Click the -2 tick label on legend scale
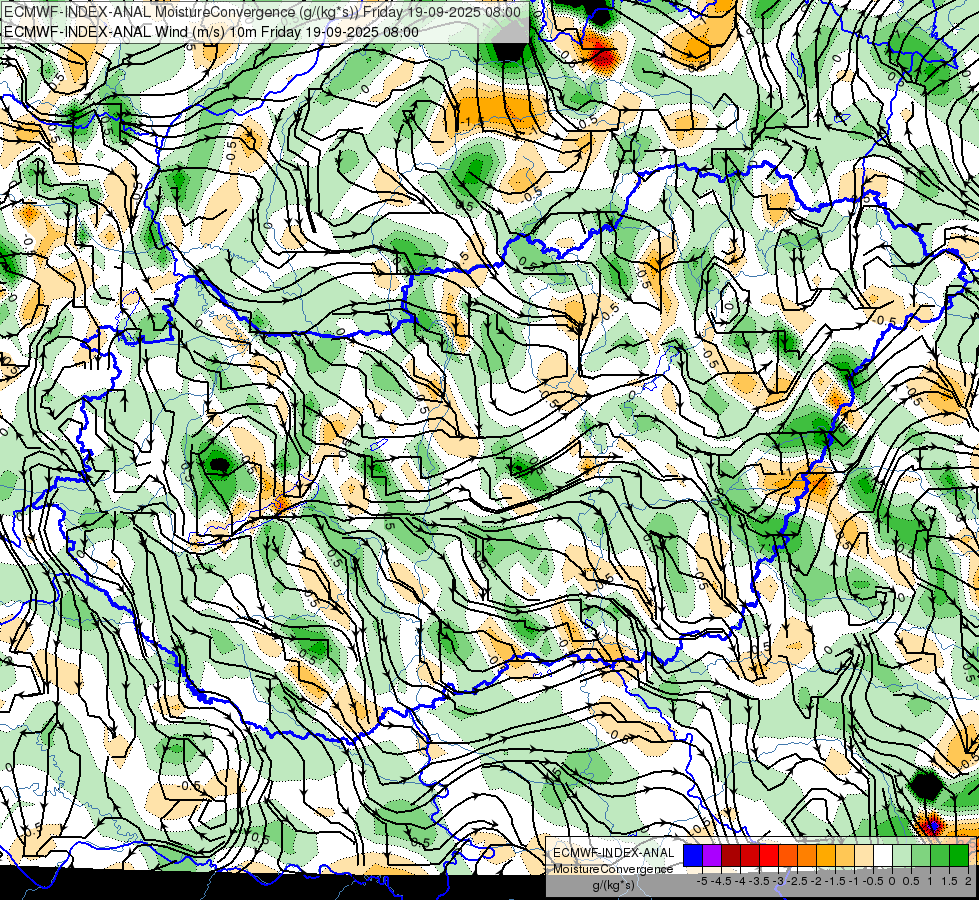979x900 pixels. (x=817, y=881)
